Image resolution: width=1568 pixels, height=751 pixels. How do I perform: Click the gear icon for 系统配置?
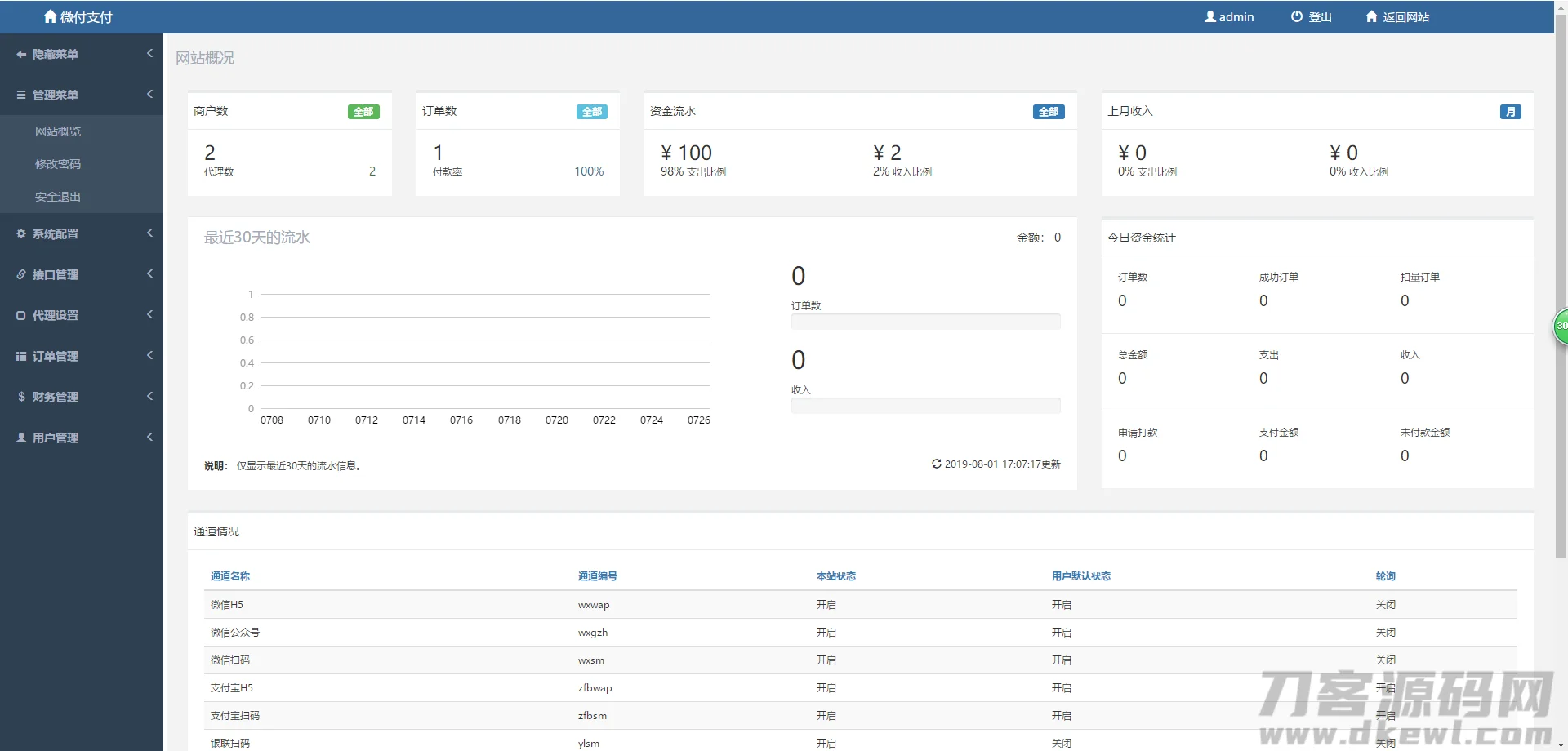pos(21,233)
